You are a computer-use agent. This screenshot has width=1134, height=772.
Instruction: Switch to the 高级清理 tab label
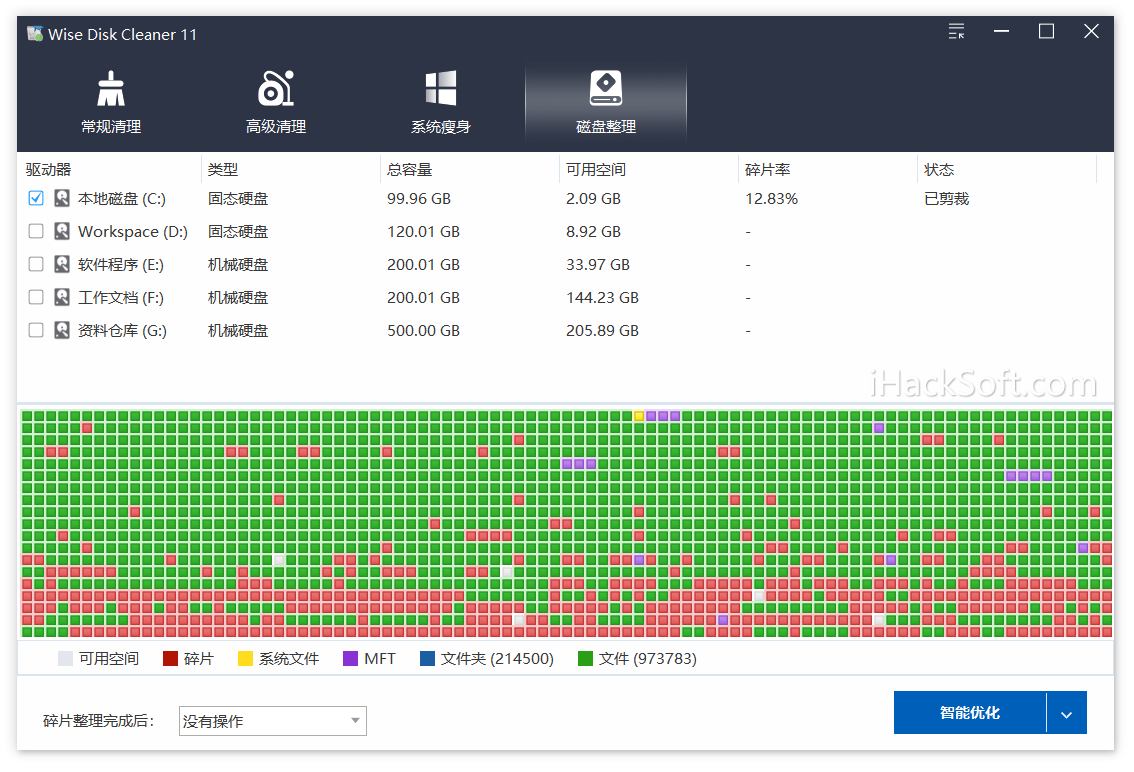(276, 127)
